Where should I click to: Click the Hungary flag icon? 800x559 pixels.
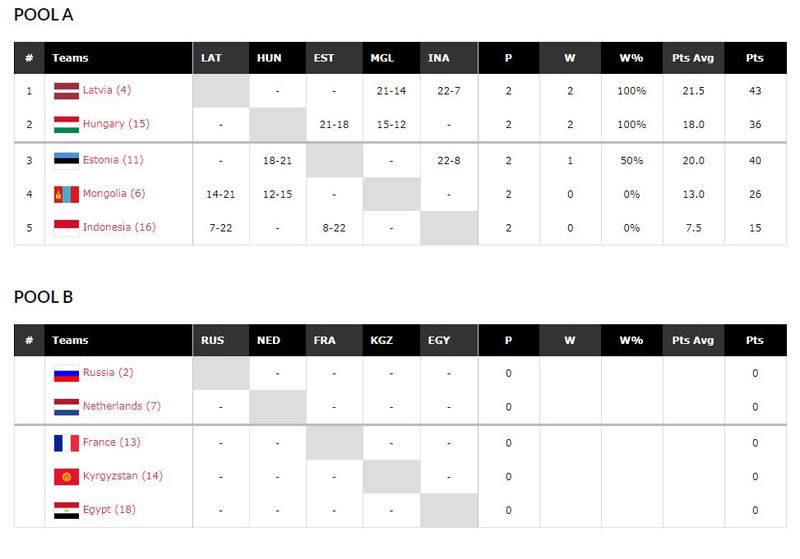pos(66,124)
